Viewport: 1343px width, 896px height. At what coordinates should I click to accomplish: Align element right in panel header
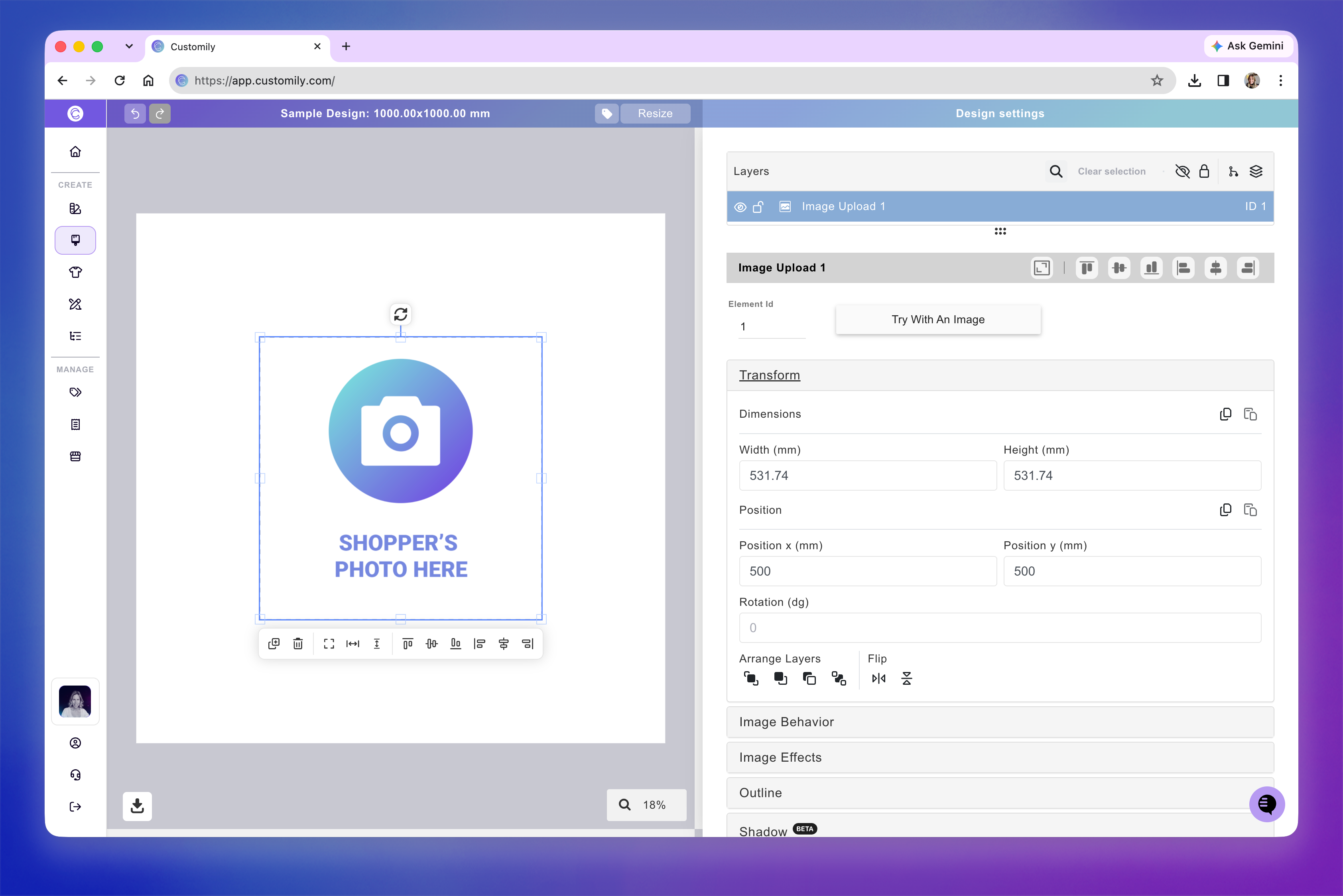[1248, 267]
